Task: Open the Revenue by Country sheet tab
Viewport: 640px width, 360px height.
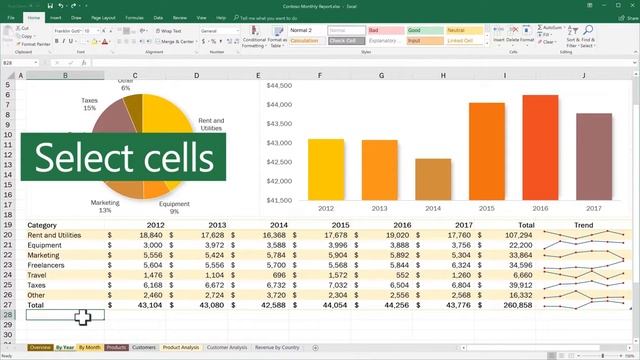Action: pos(278,347)
